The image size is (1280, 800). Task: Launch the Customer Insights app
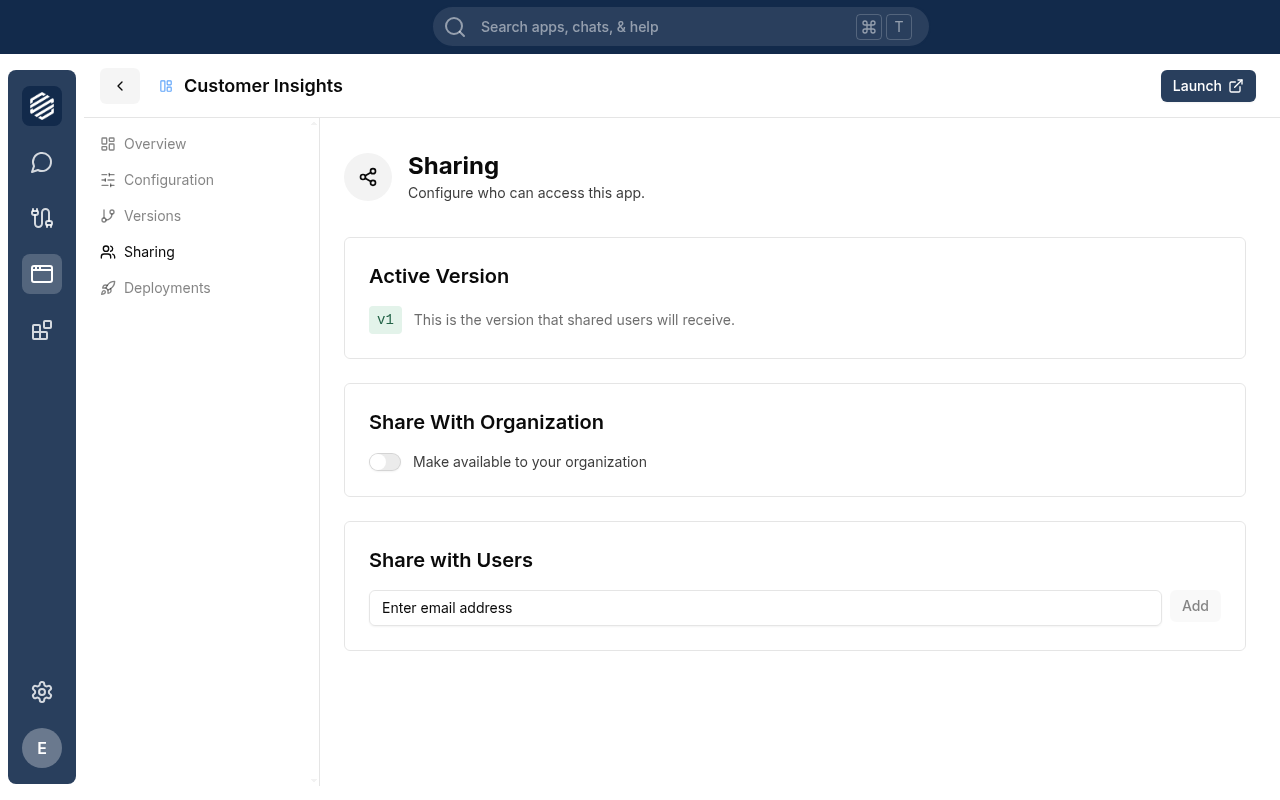pos(1208,86)
